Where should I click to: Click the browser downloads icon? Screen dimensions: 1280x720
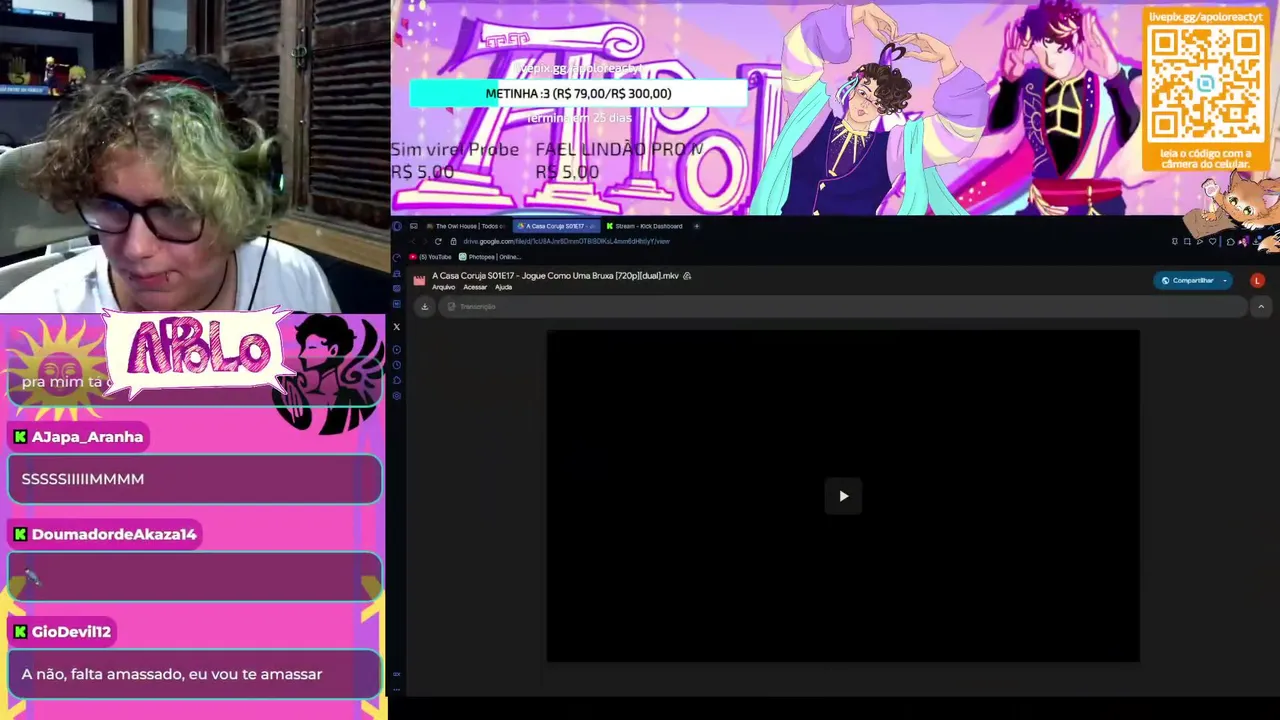1256,241
